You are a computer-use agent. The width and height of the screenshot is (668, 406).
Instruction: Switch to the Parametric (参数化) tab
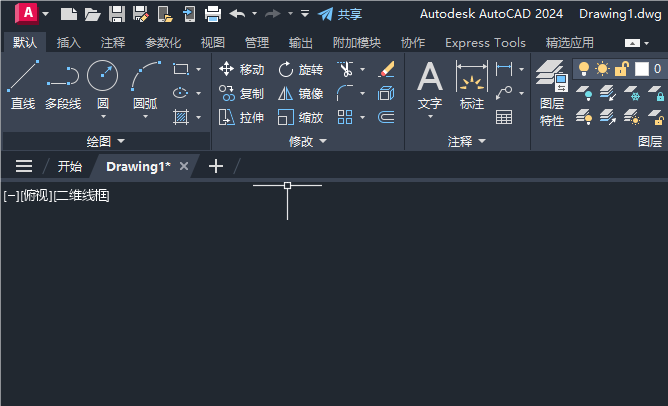163,43
